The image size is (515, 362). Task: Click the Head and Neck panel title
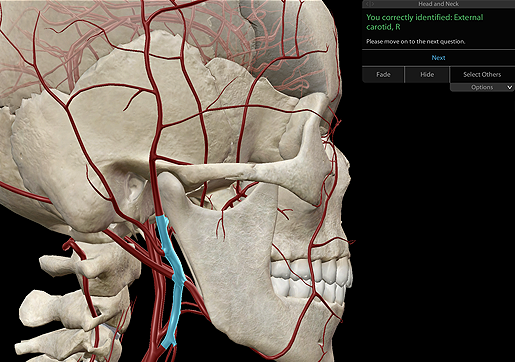tap(438, 4)
